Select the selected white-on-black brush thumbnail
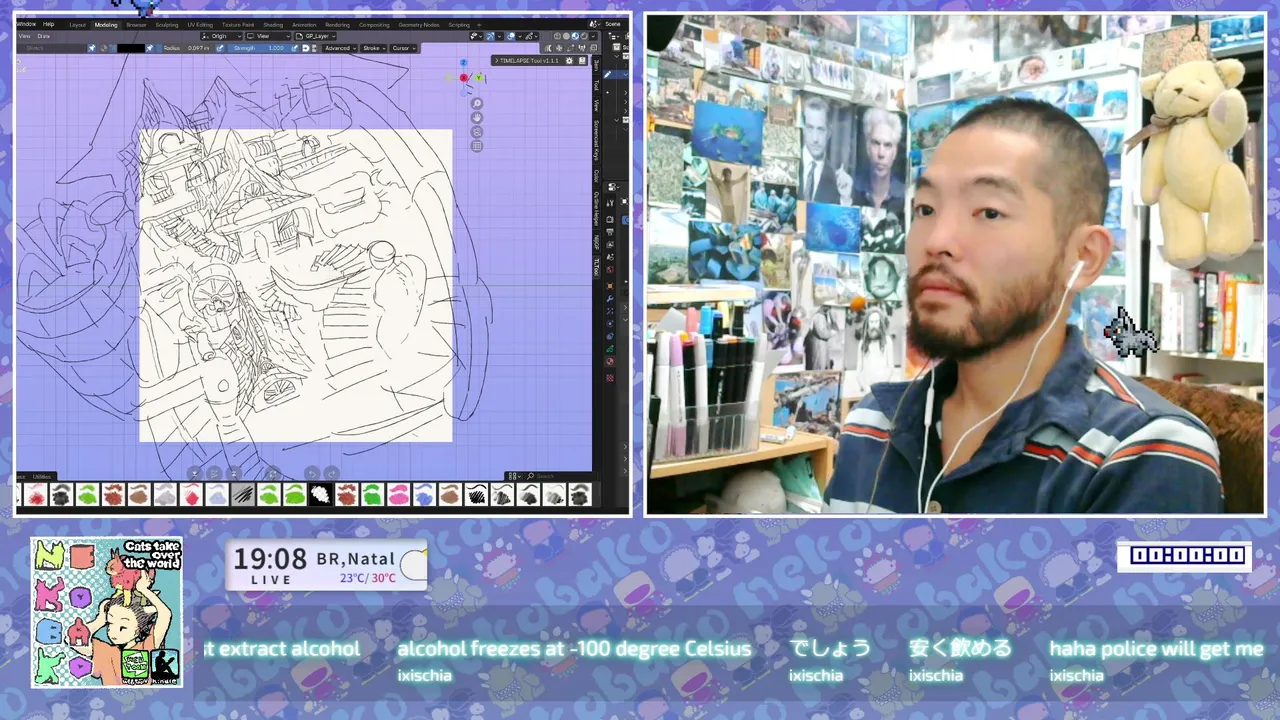This screenshot has width=1280, height=720. tap(320, 494)
